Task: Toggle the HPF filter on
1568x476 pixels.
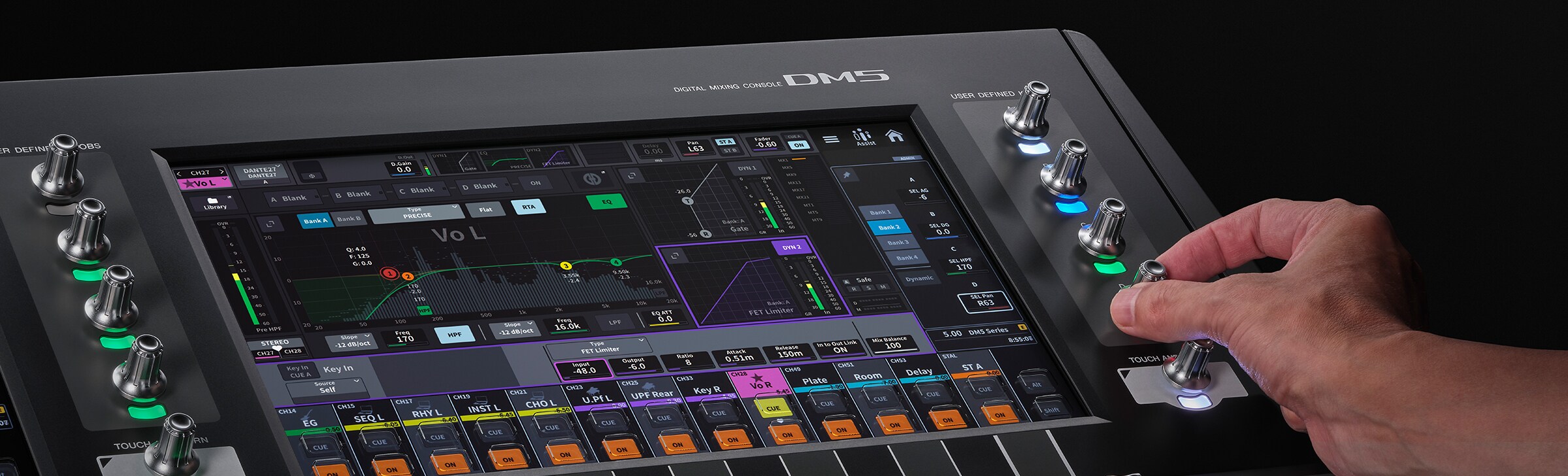Action: pos(455,335)
